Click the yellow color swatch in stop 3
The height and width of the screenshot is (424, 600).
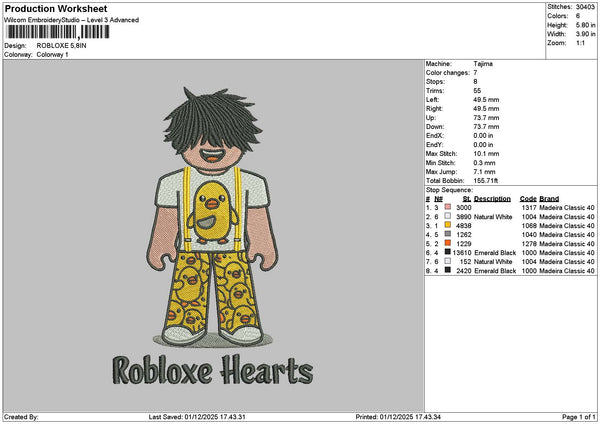coord(447,225)
